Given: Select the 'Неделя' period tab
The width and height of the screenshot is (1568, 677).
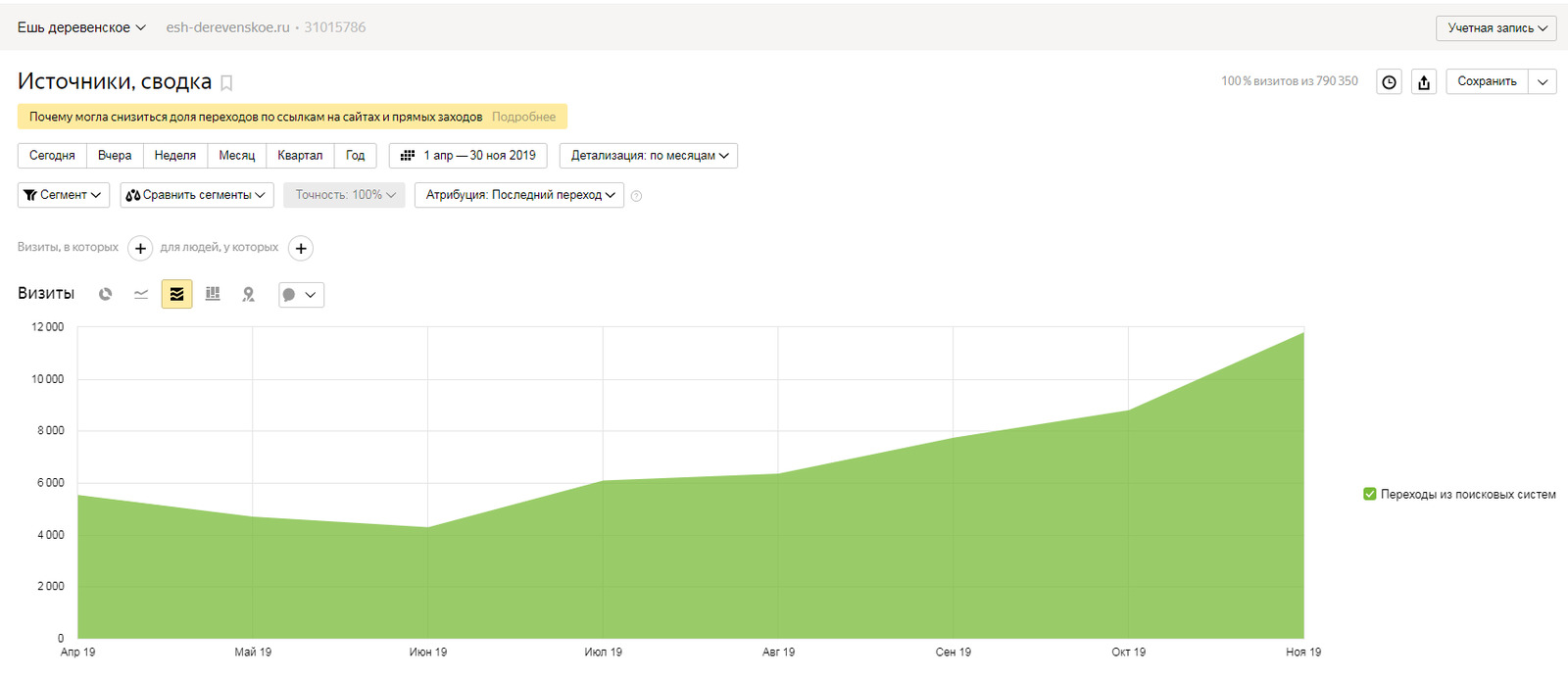Looking at the screenshot, I should [175, 156].
